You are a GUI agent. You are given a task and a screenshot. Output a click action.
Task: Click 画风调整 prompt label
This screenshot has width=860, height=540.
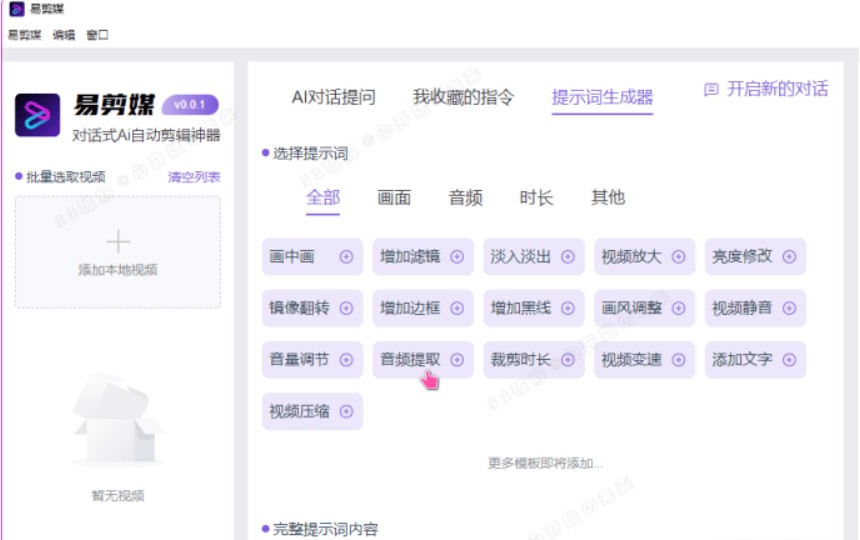(631, 308)
